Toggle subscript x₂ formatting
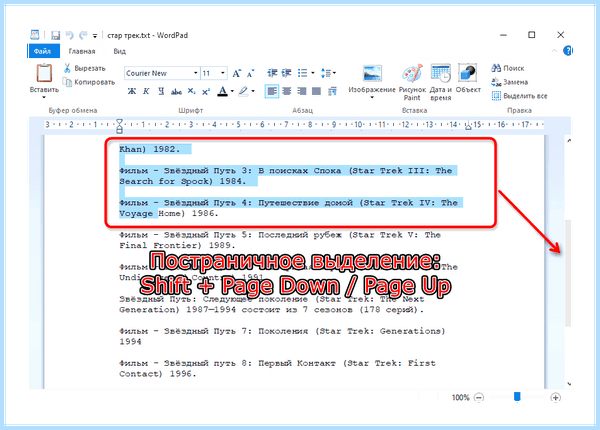The image size is (600, 430). (x=191, y=91)
